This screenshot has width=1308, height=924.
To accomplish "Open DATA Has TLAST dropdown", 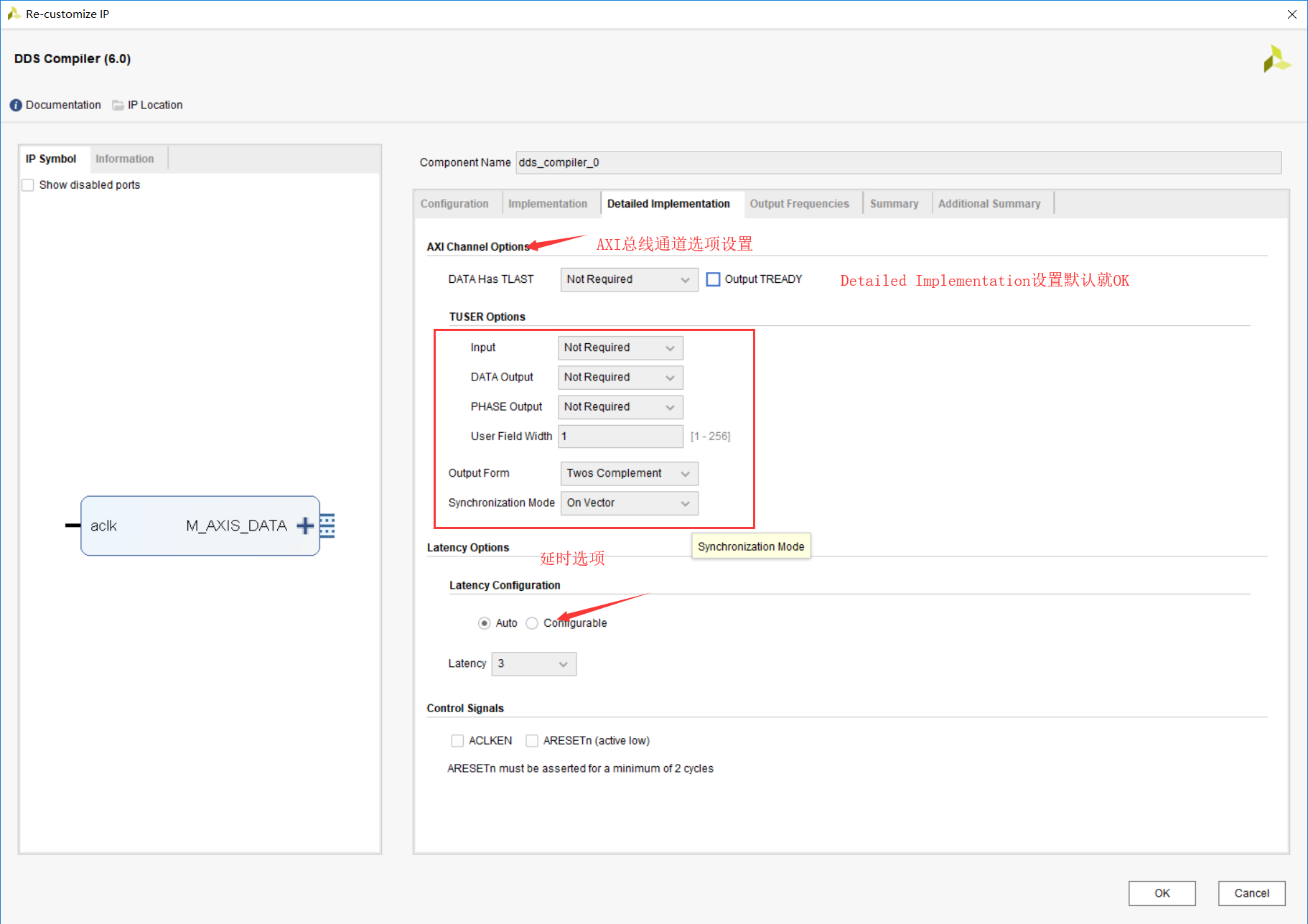I will [629, 279].
